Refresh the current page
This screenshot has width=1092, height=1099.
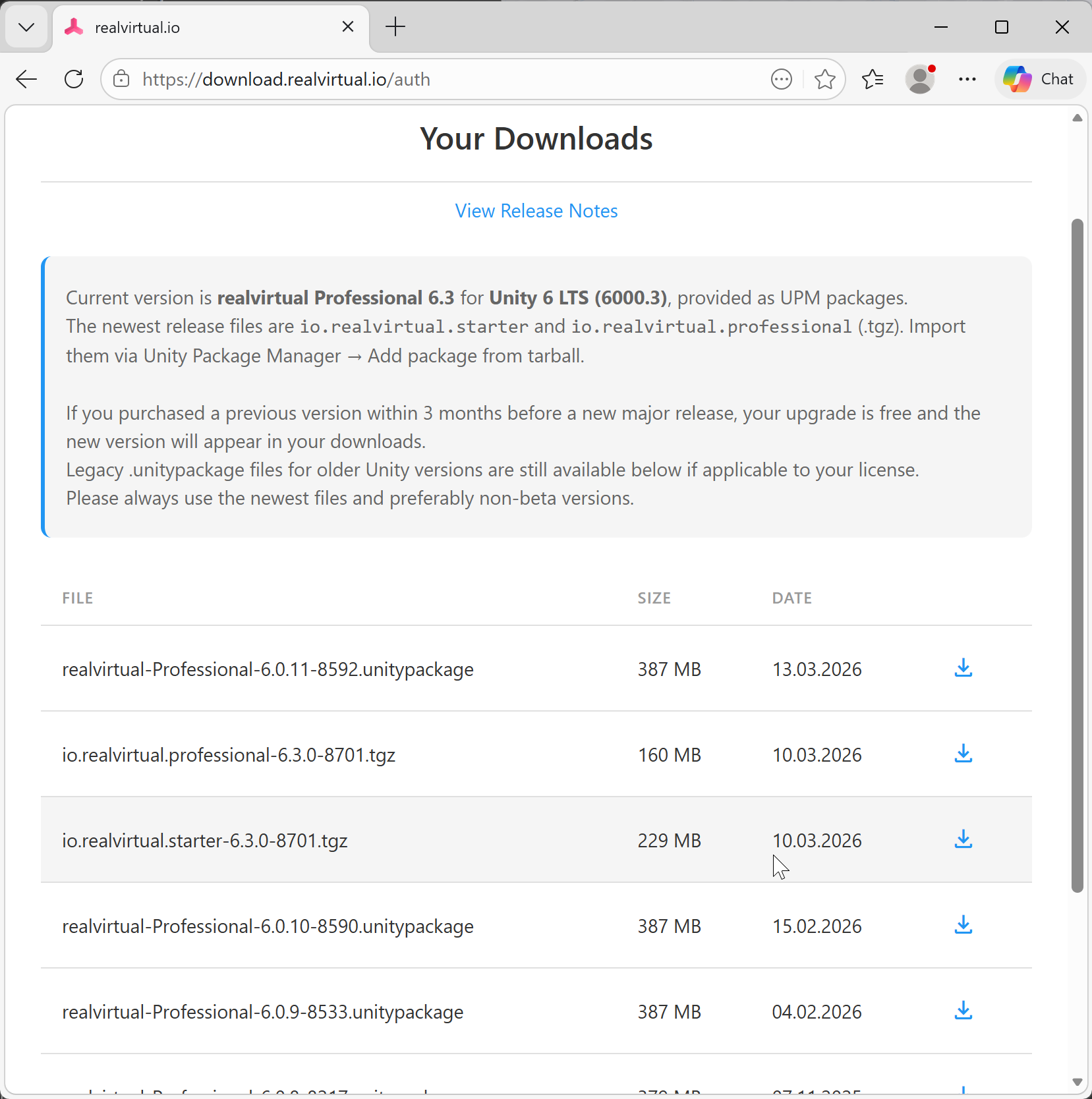click(x=74, y=80)
